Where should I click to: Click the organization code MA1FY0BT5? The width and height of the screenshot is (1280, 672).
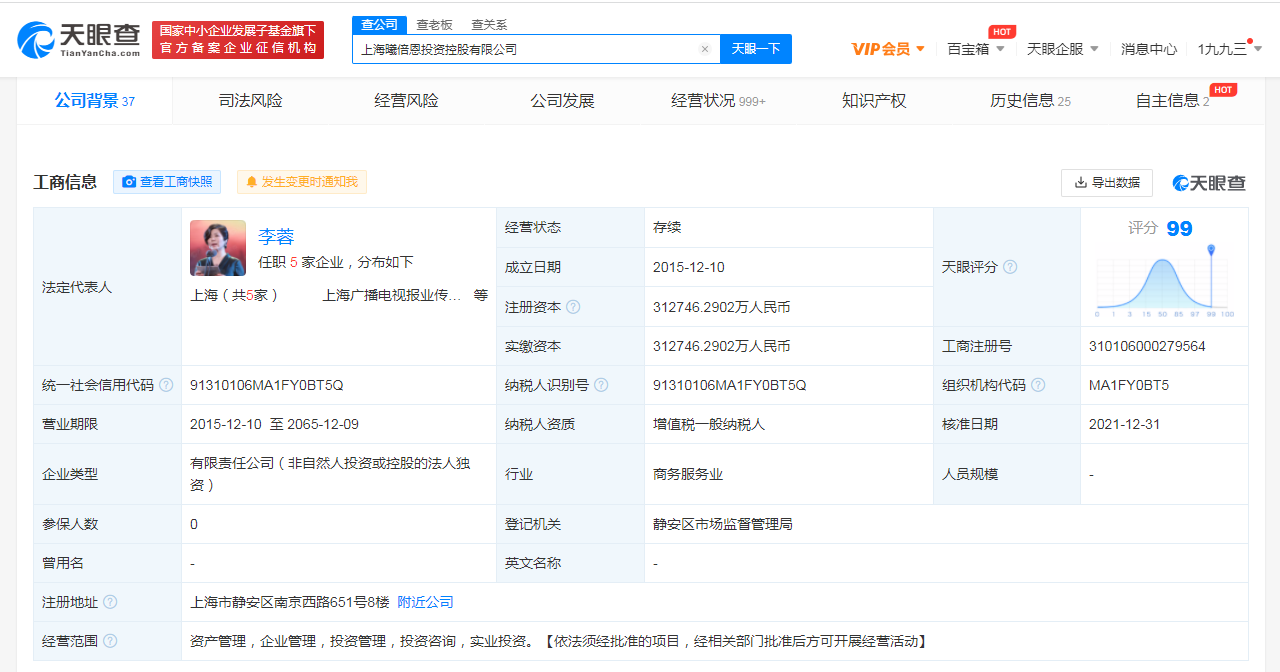[1129, 385]
